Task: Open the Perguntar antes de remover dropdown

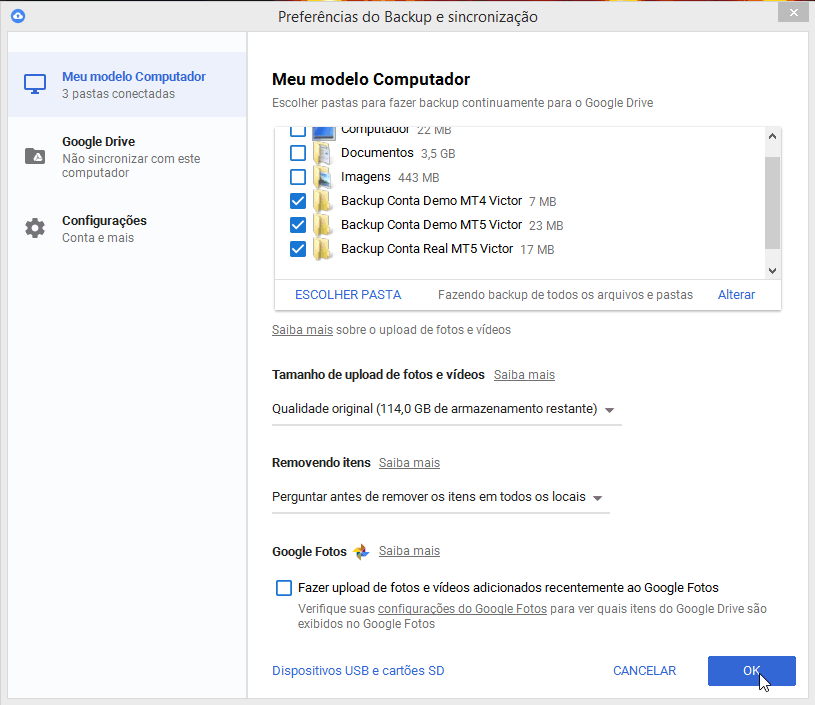Action: click(440, 497)
